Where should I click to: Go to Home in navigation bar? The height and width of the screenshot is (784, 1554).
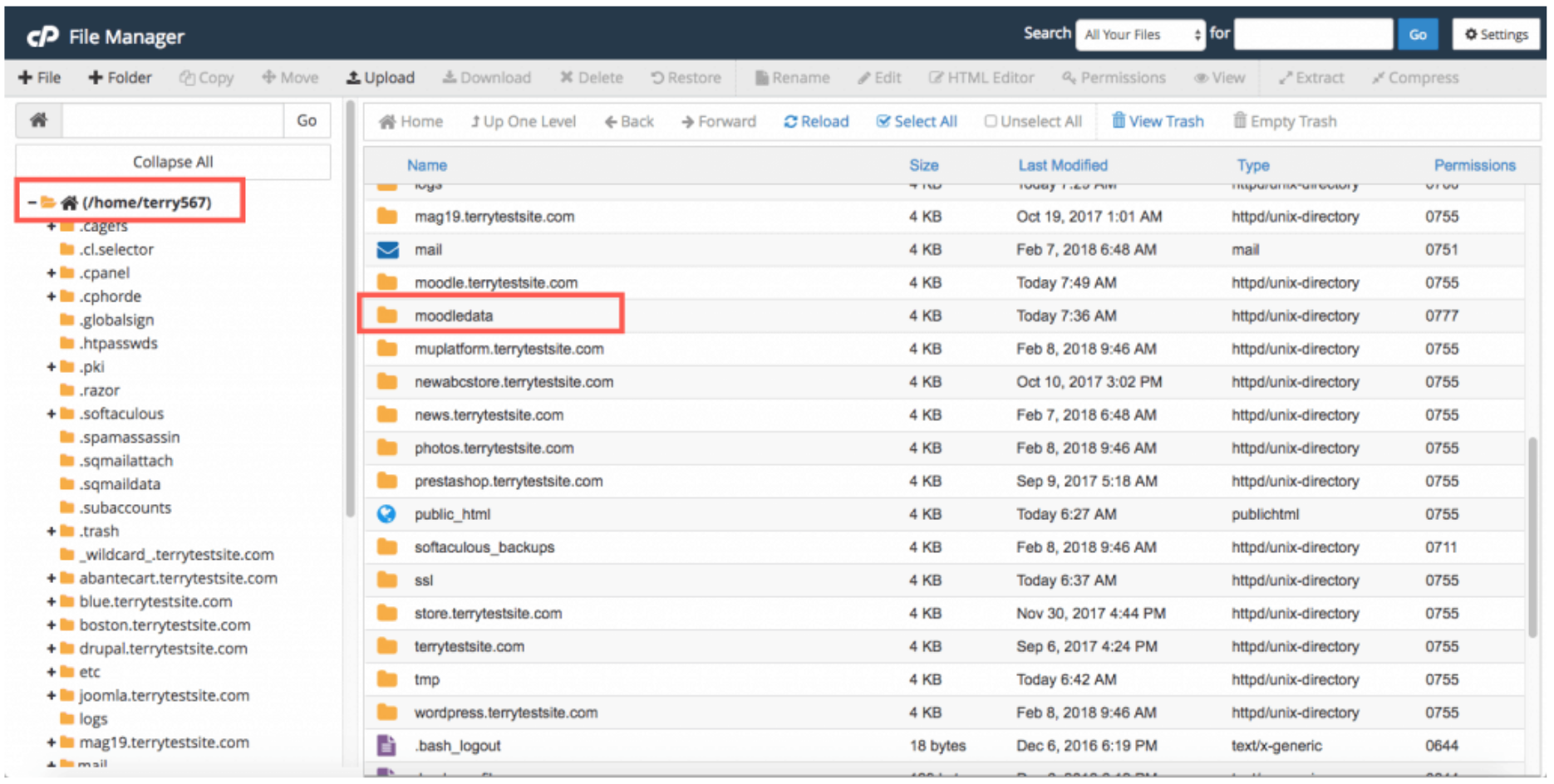coord(411,121)
